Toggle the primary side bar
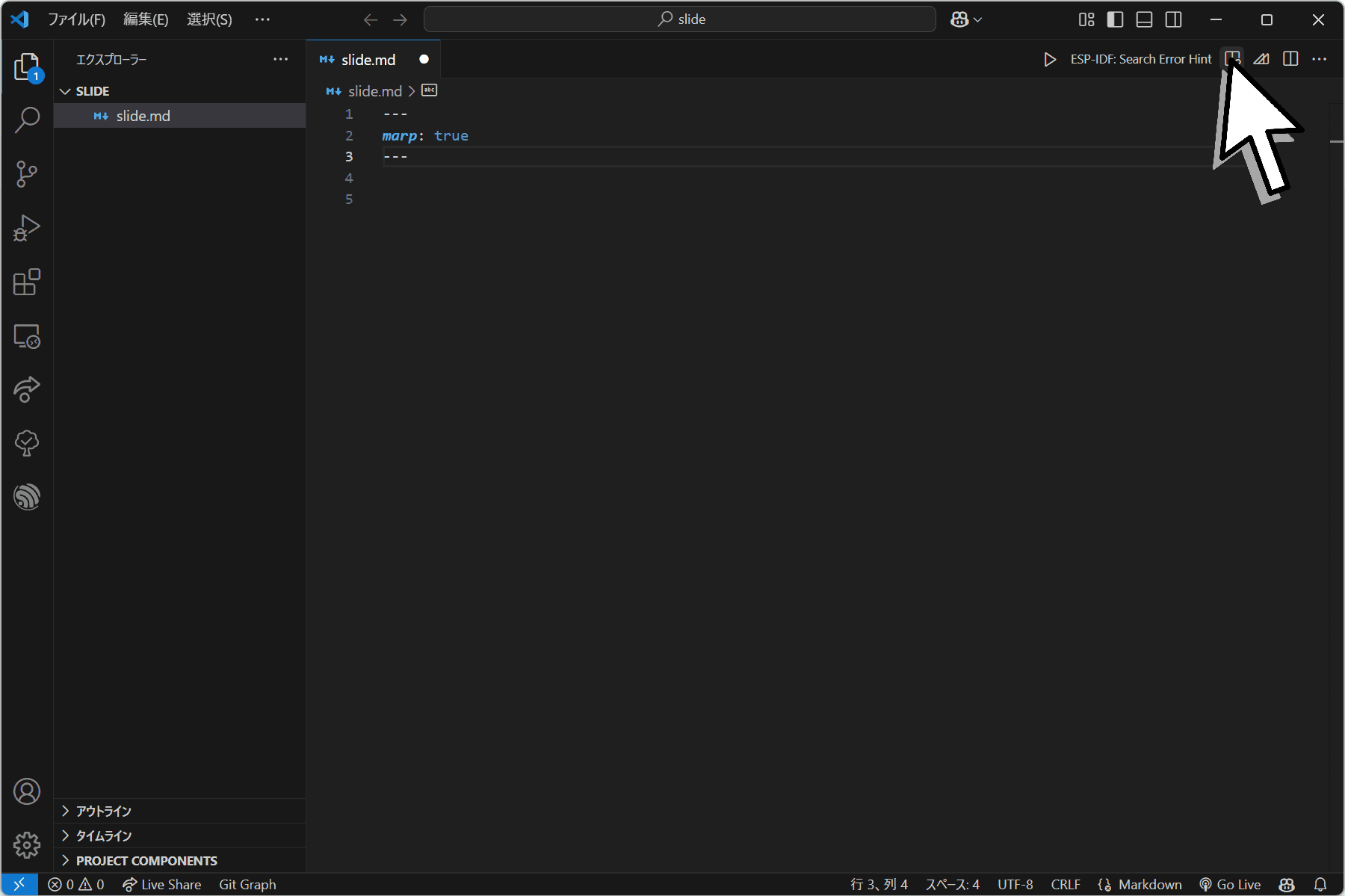 pos(1115,19)
